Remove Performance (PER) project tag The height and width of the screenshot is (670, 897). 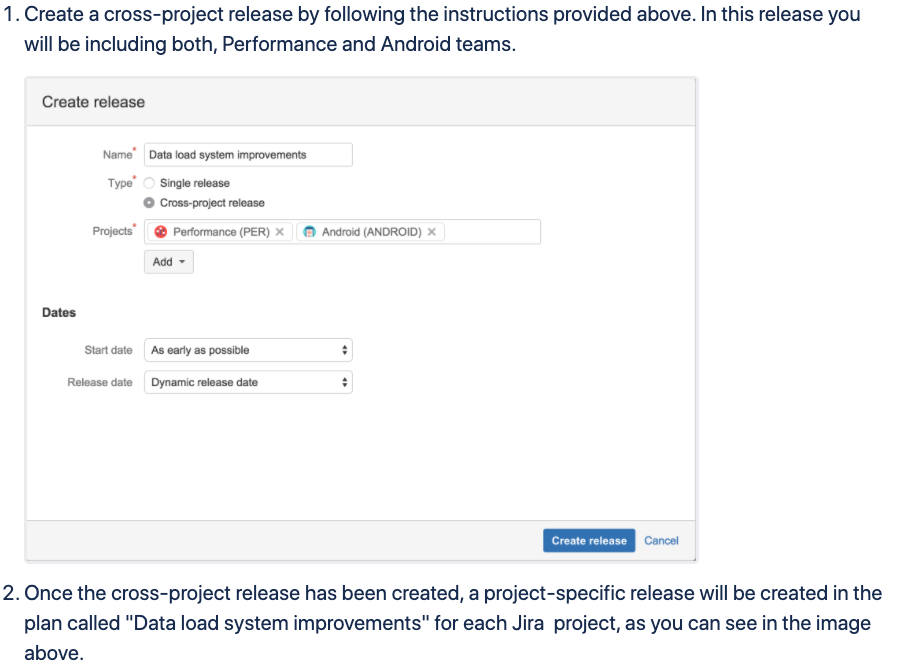(280, 232)
